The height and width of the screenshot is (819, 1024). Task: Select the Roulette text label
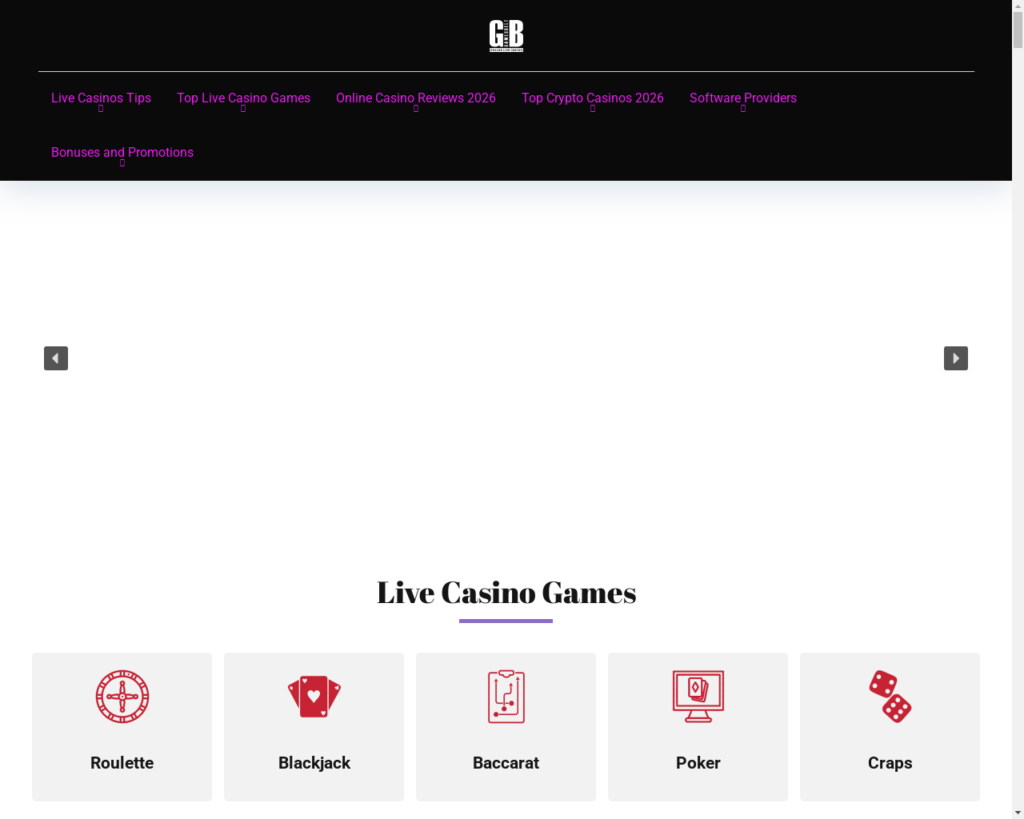click(x=122, y=763)
